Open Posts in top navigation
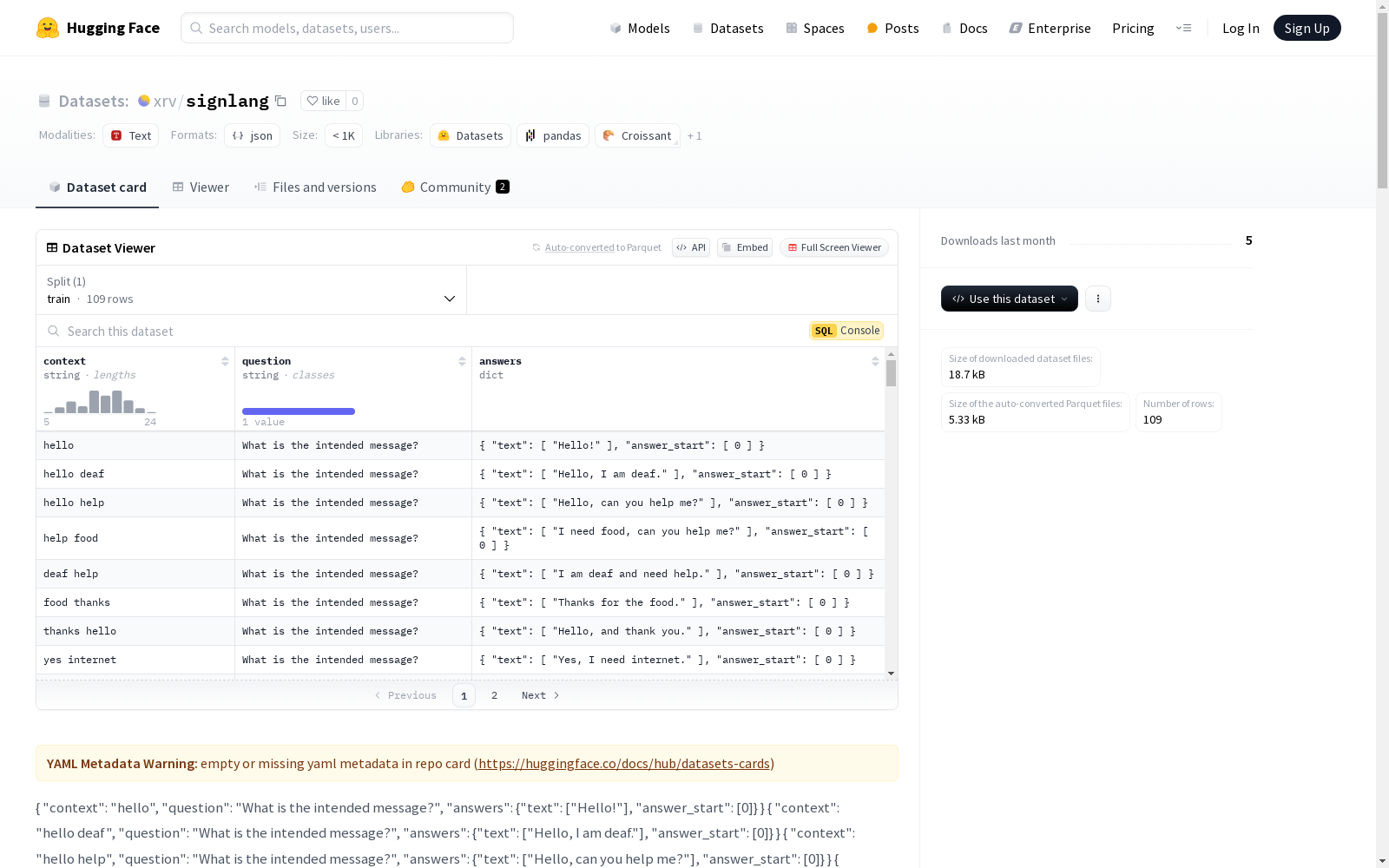 (x=892, y=28)
